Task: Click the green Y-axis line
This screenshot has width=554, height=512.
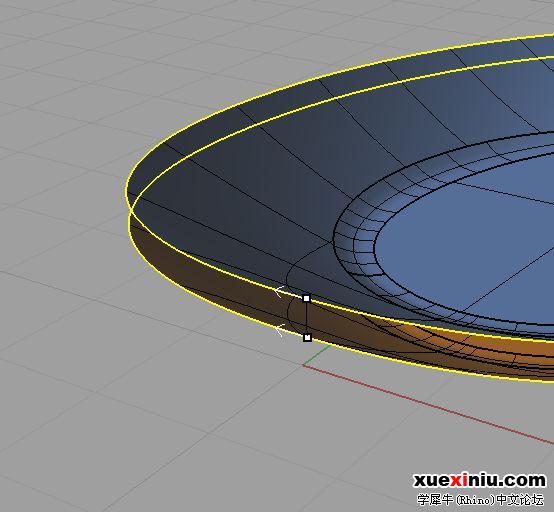Action: (x=317, y=355)
